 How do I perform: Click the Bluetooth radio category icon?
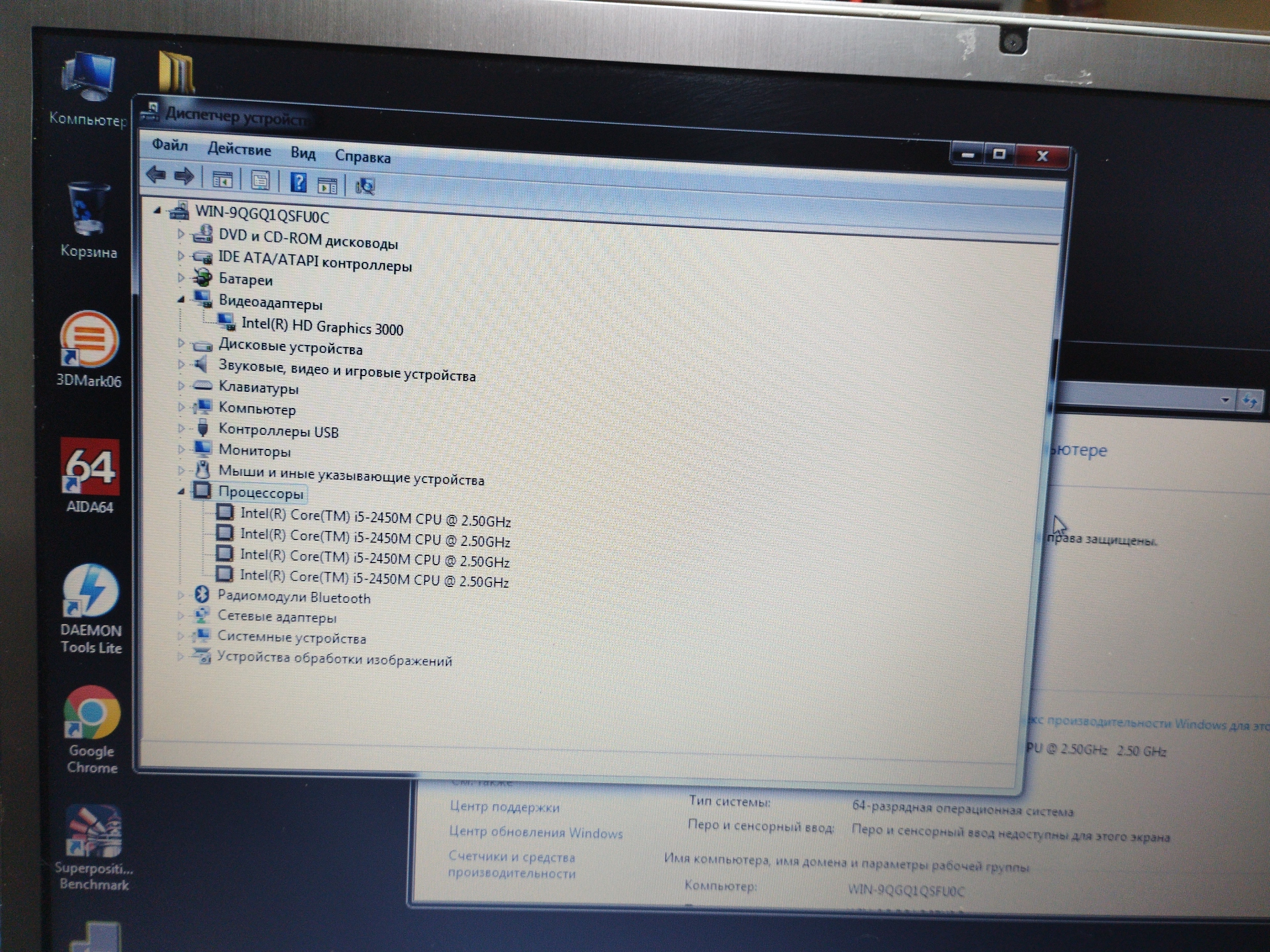point(202,595)
